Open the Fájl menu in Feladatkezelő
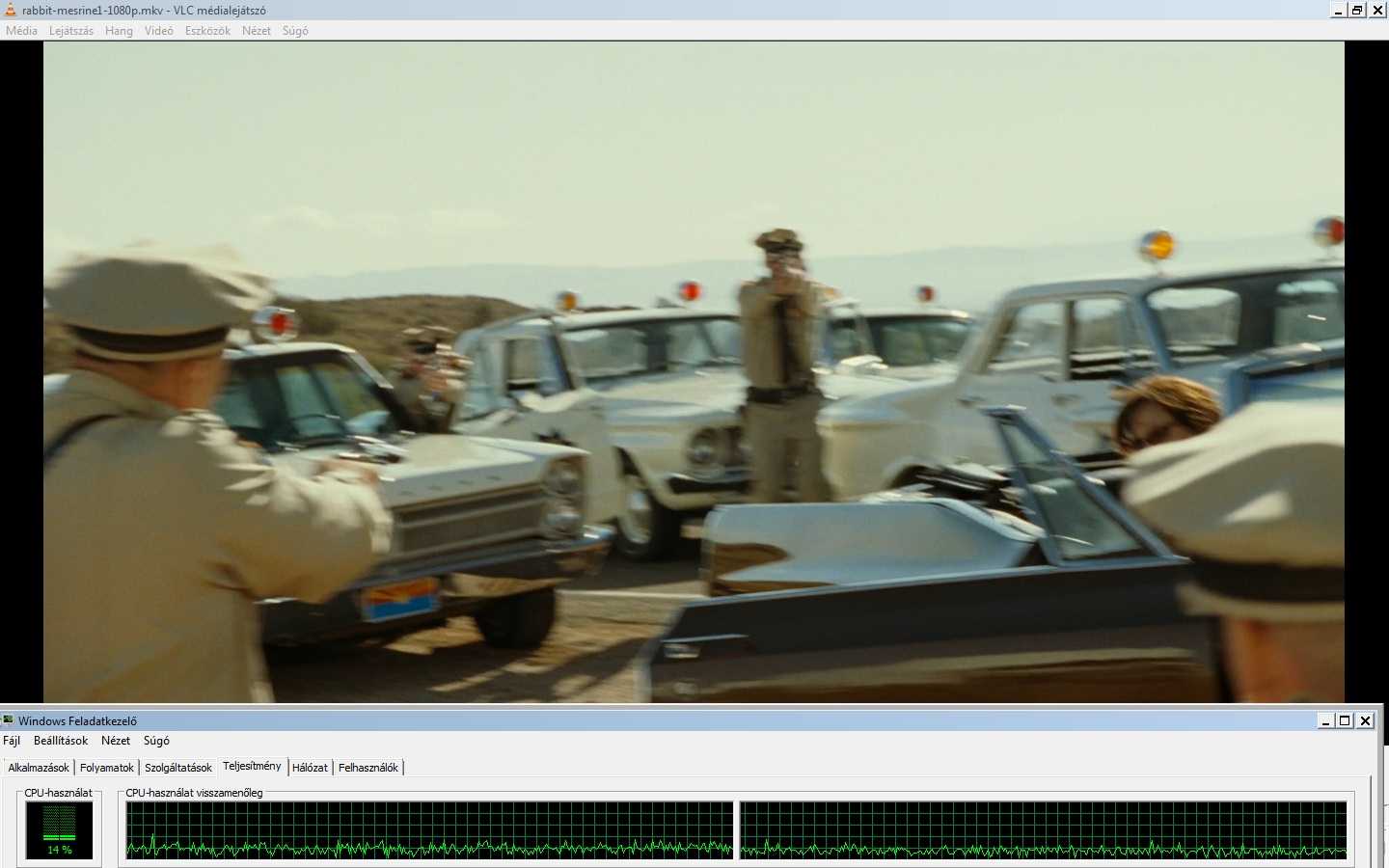Screen dimensions: 1389x868 click(x=12, y=741)
